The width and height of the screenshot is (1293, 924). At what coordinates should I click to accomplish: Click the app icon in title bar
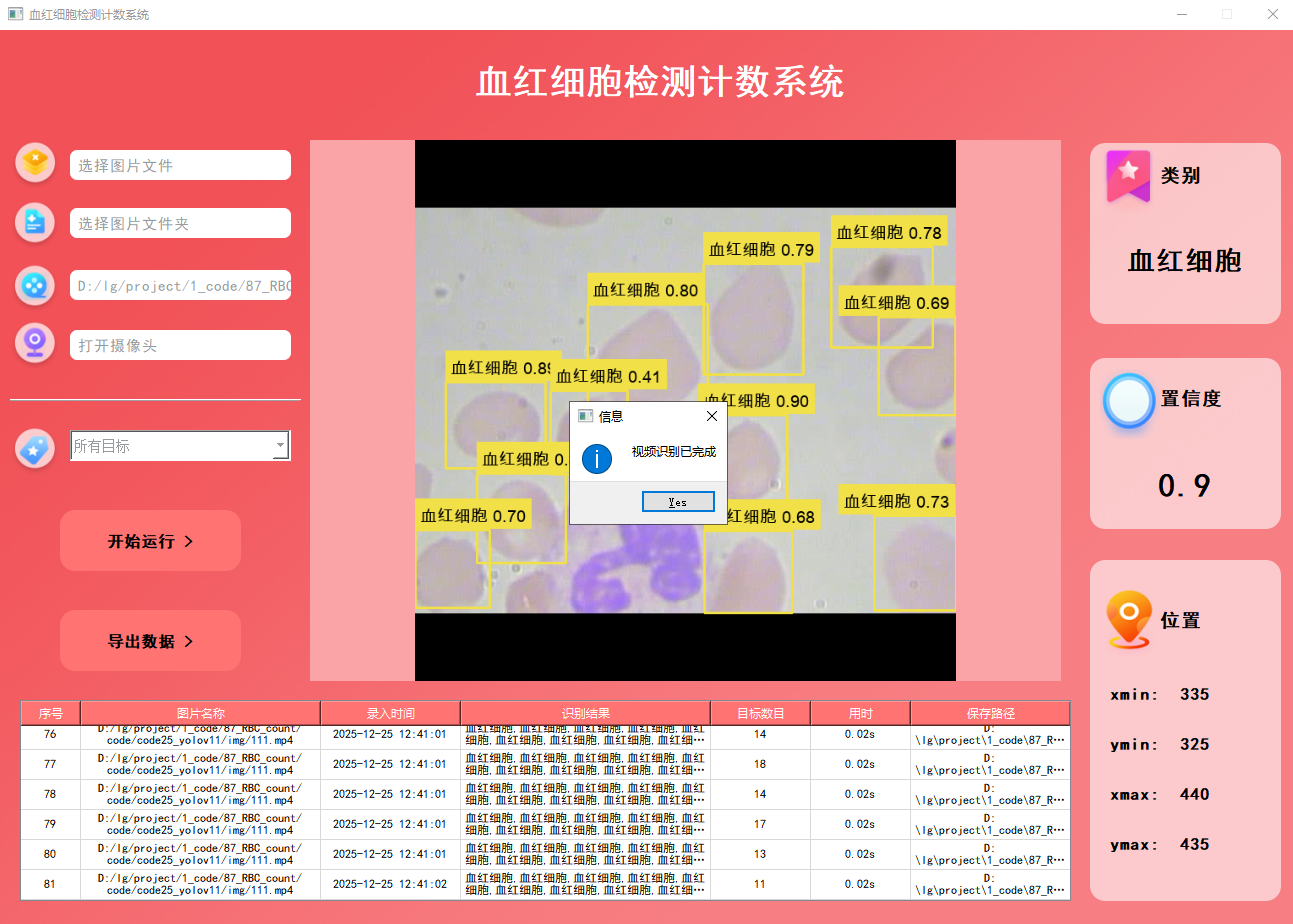click(x=15, y=14)
